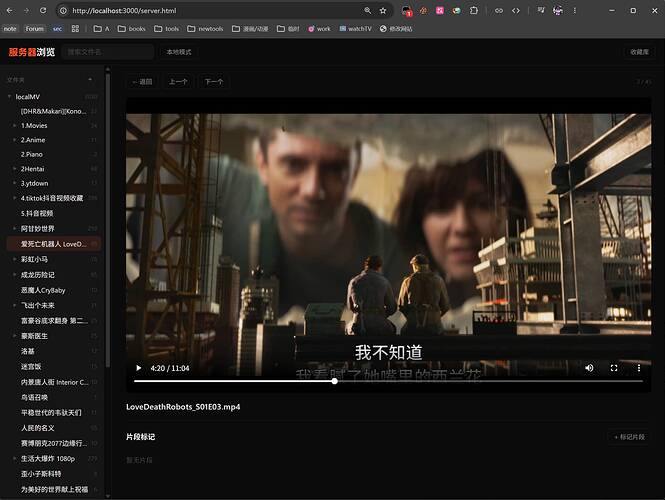Image resolution: width=665 pixels, height=500 pixels.
Task: Select the [DHR&Makari][Kono... folder
Action: tap(54, 111)
